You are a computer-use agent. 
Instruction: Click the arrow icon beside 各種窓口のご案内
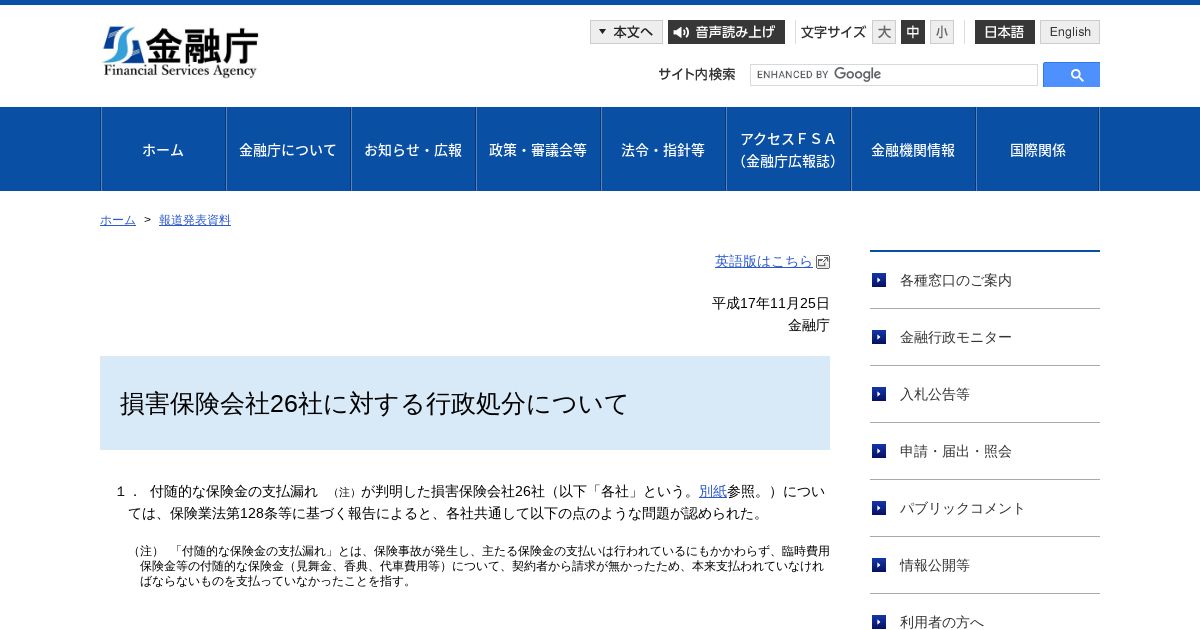[x=879, y=280]
